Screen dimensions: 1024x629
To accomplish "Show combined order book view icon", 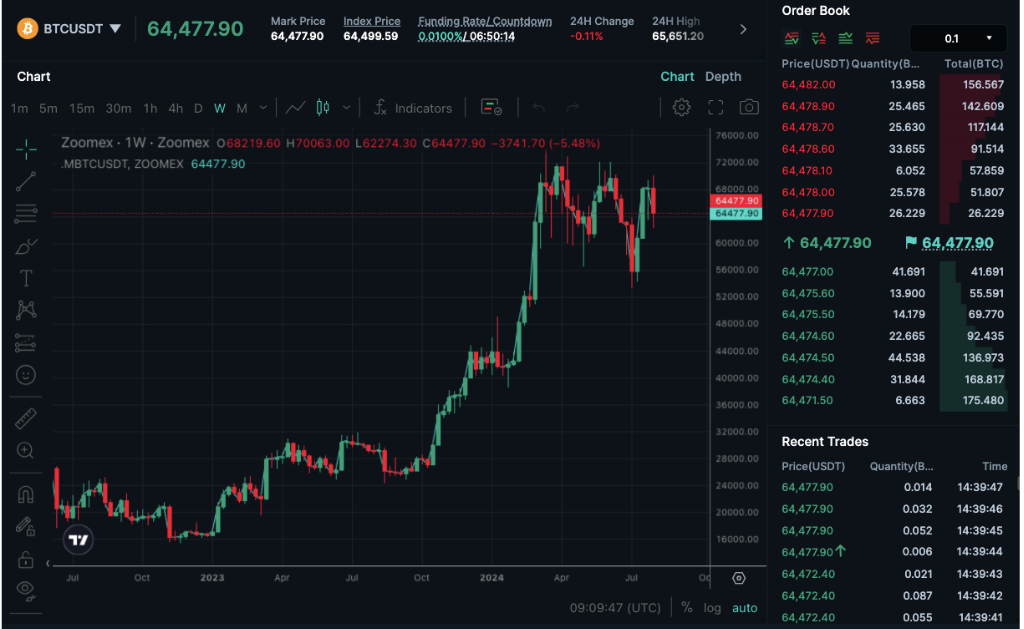I will (x=792, y=39).
